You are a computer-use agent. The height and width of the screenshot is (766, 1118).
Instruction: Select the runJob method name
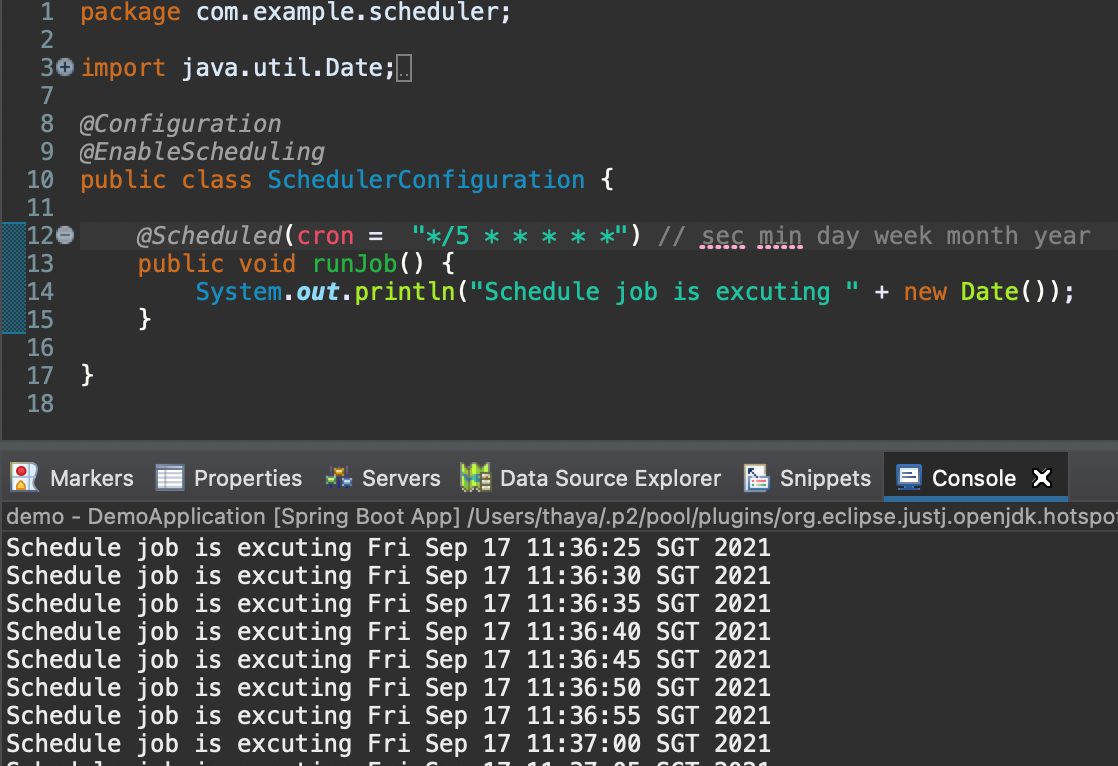coord(354,263)
